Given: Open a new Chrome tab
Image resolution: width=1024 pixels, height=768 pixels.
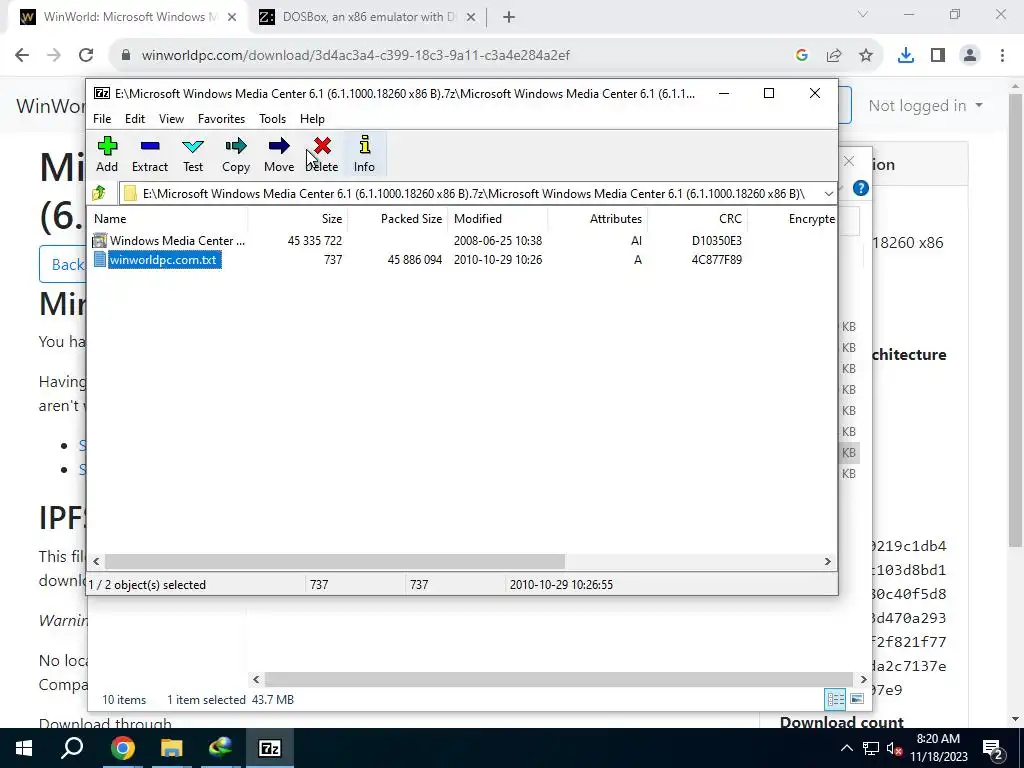Looking at the screenshot, I should 509,17.
